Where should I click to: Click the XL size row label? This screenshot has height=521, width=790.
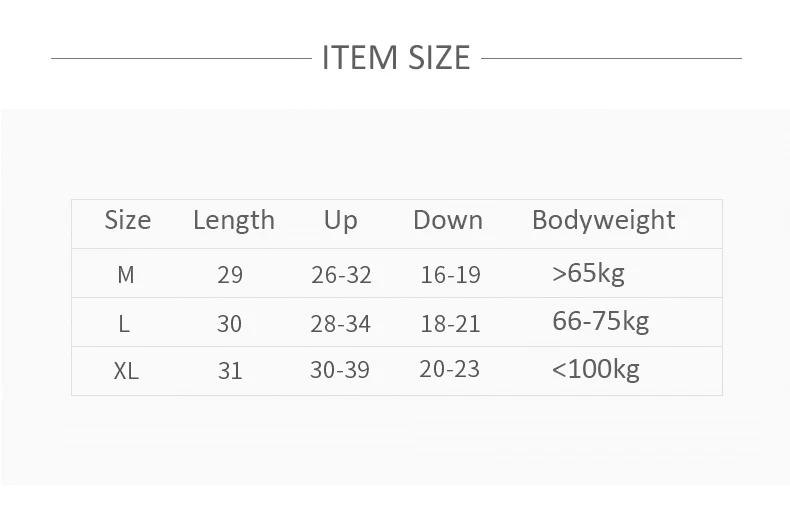[x=126, y=371]
